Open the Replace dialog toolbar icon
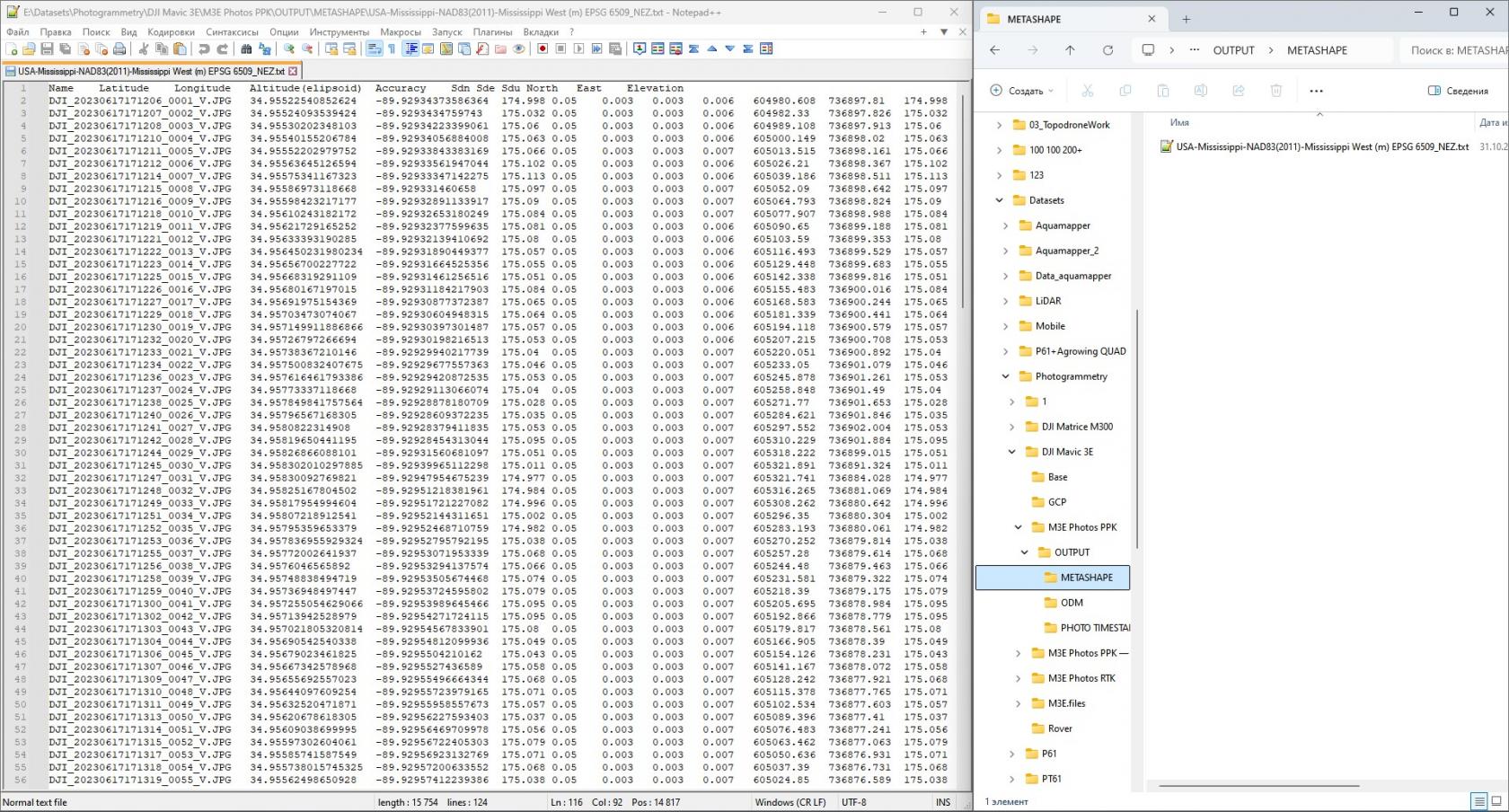1509x812 pixels. pyautogui.click(x=264, y=49)
